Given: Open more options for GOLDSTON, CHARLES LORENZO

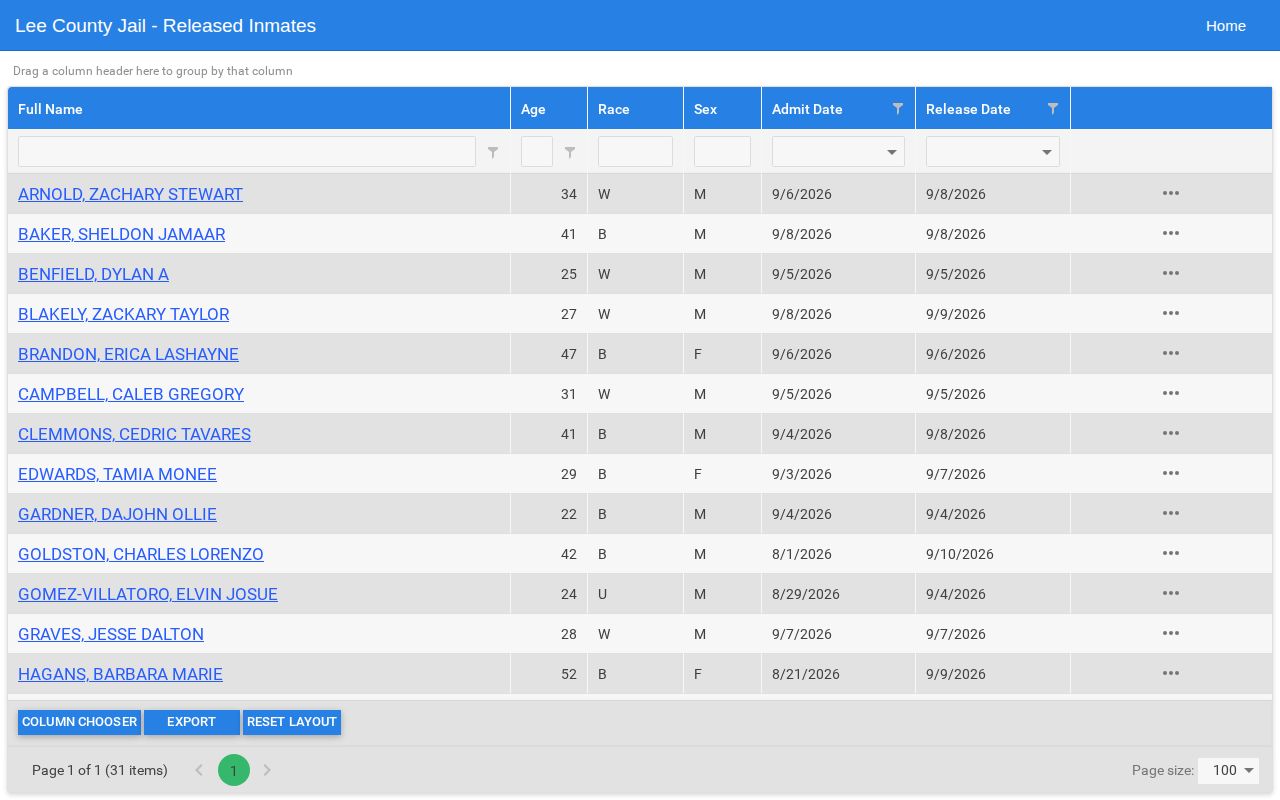Looking at the screenshot, I should pos(1171,553).
